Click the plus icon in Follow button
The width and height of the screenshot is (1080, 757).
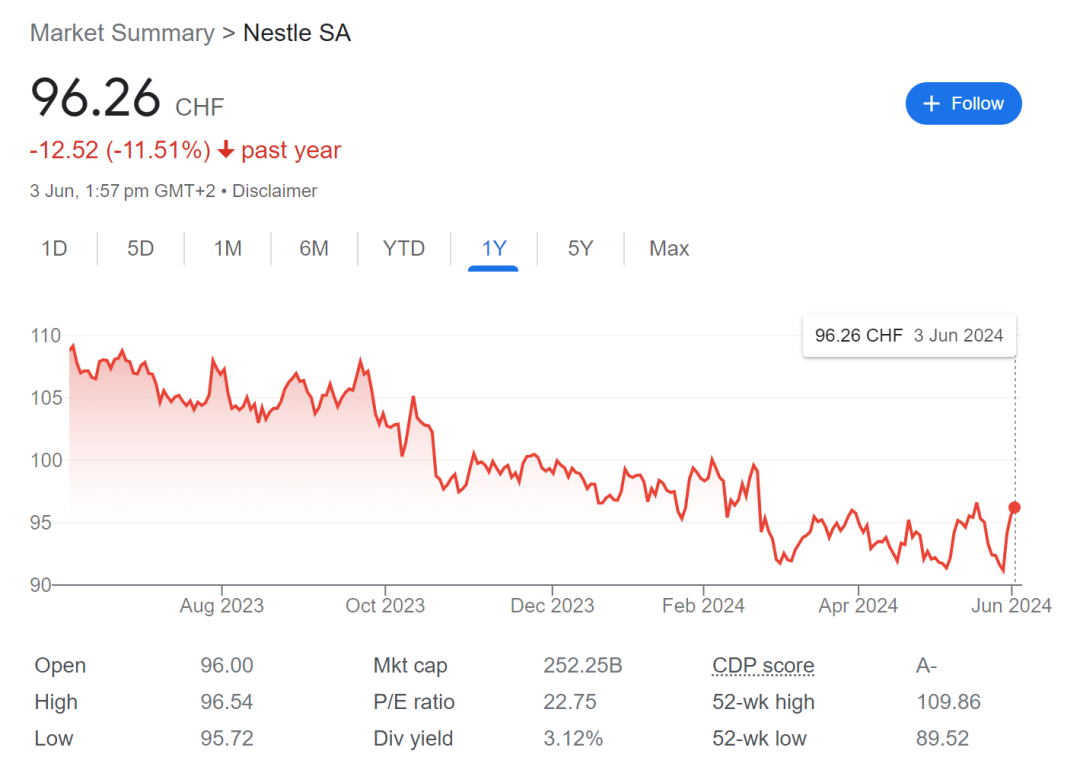(932, 104)
